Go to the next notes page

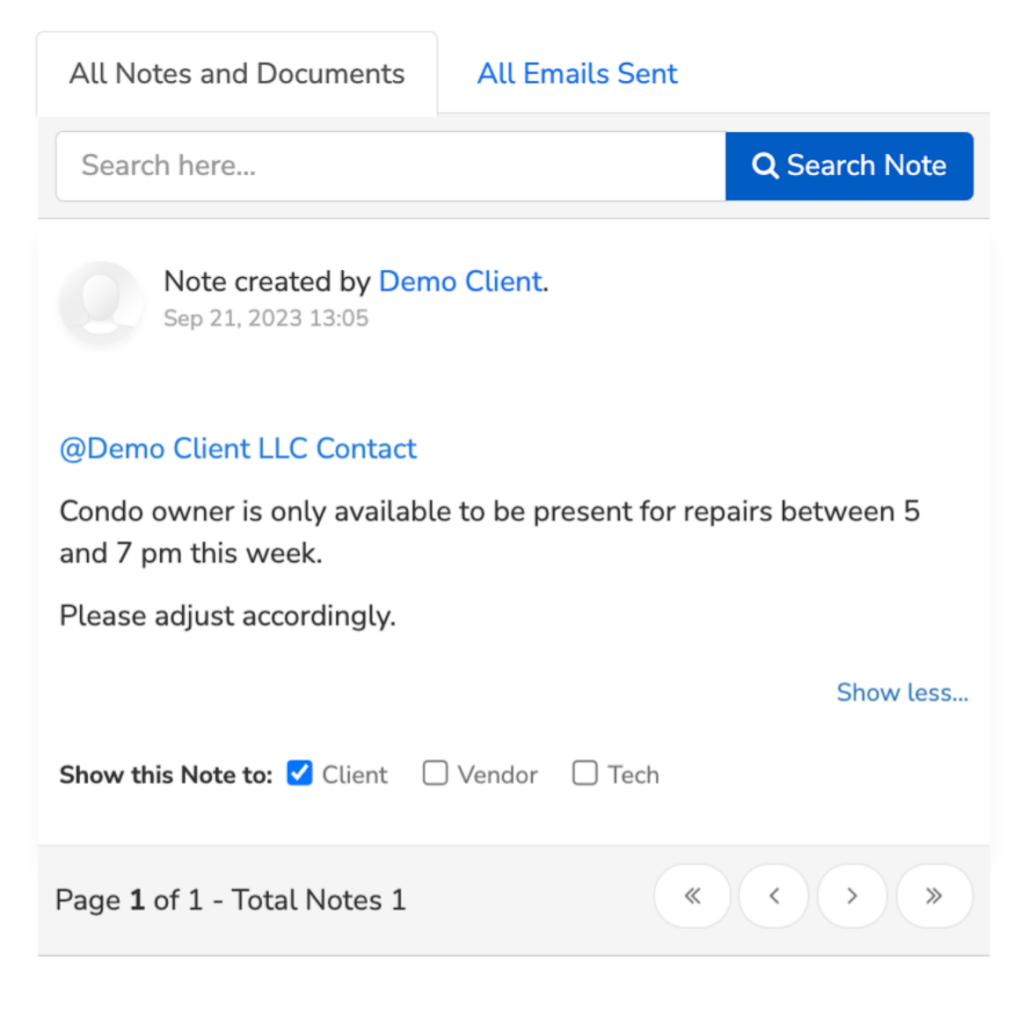(x=852, y=896)
